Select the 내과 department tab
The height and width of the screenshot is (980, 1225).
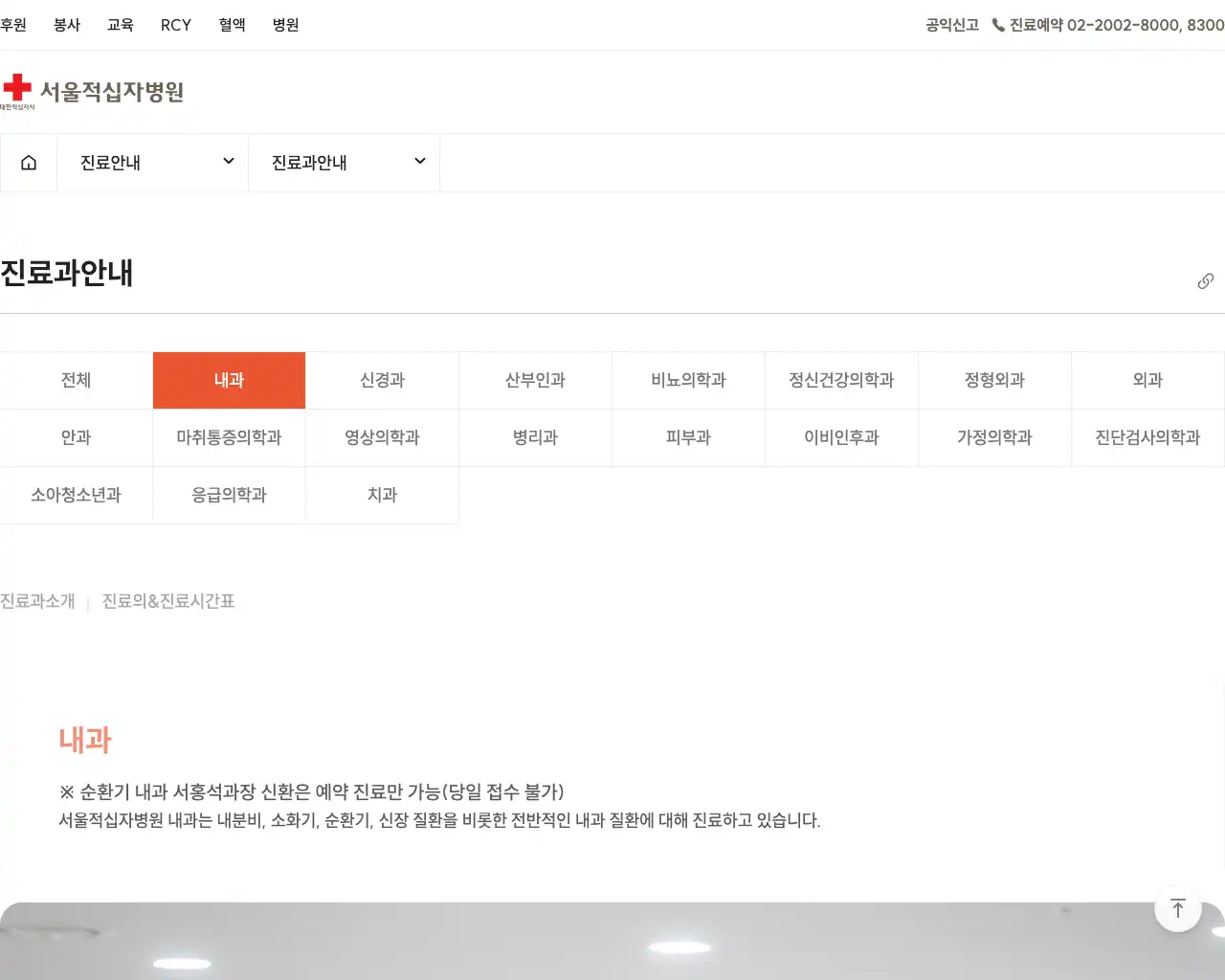pos(229,380)
